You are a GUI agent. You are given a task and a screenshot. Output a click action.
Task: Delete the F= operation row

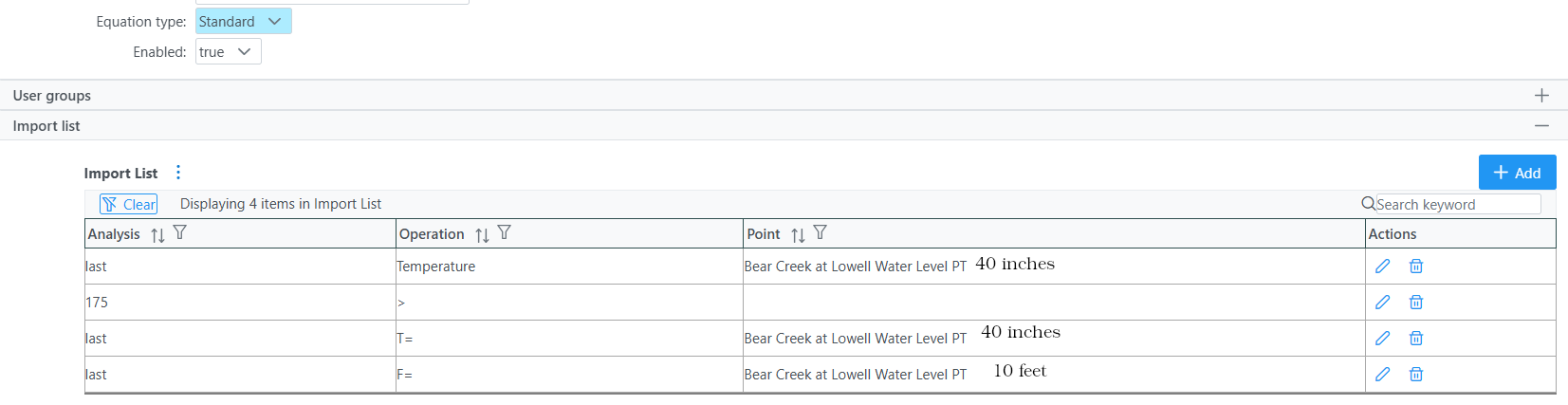tap(1415, 375)
